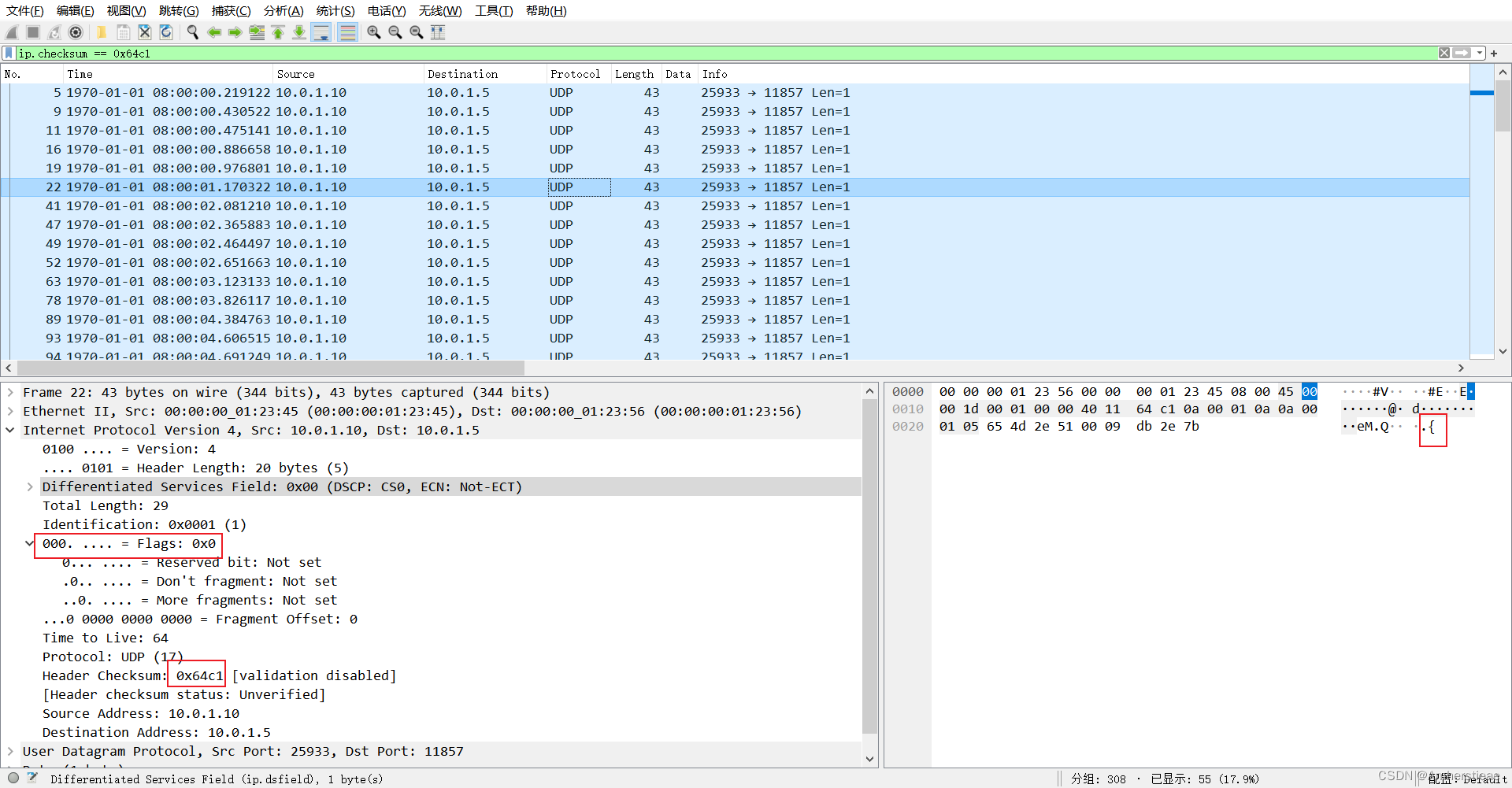1512x788 pixels.
Task: Go forward with green right arrow
Action: coord(235,32)
